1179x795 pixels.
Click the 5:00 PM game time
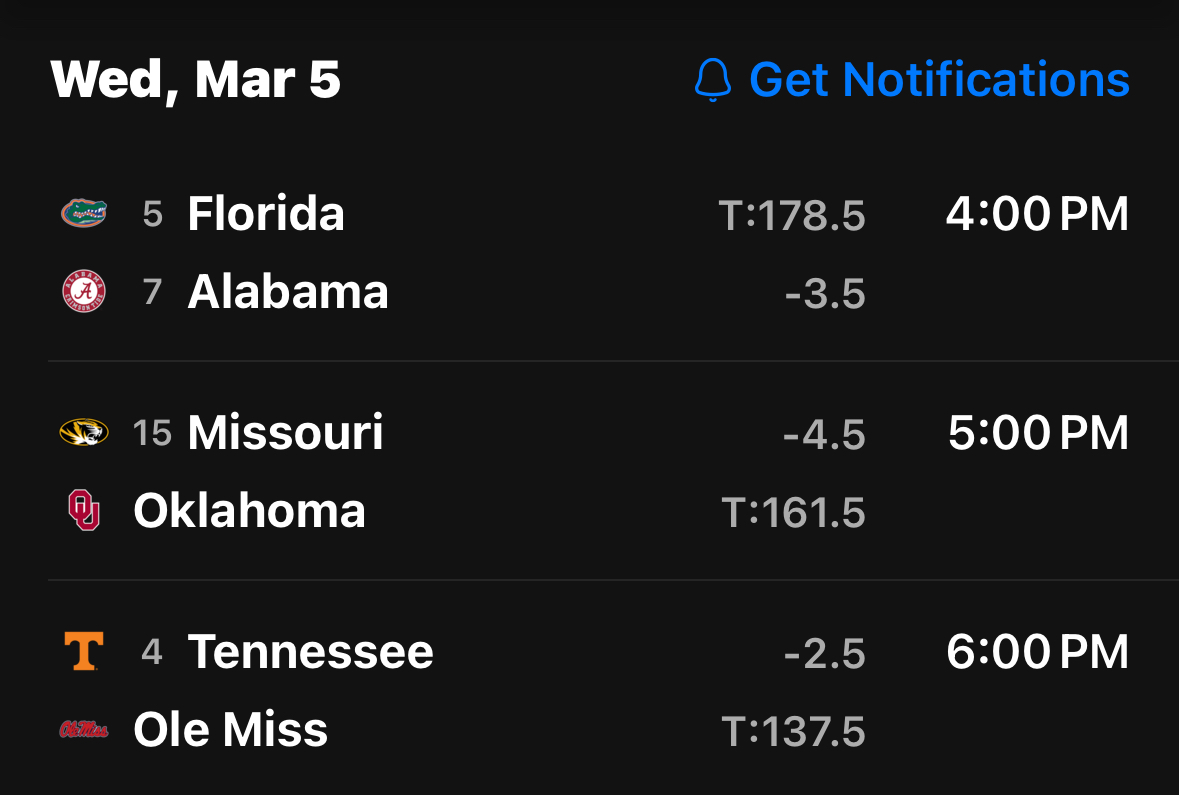1037,433
